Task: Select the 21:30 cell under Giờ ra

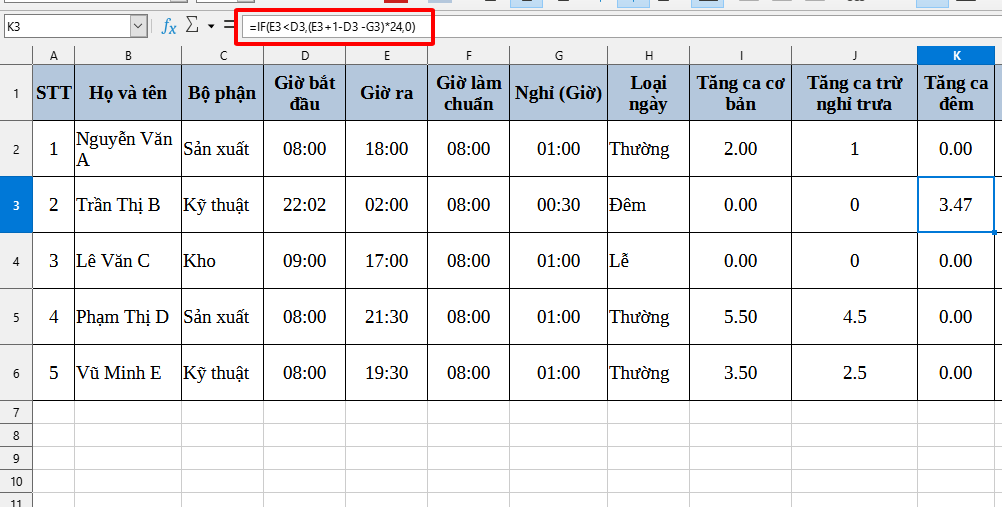Action: 387,317
